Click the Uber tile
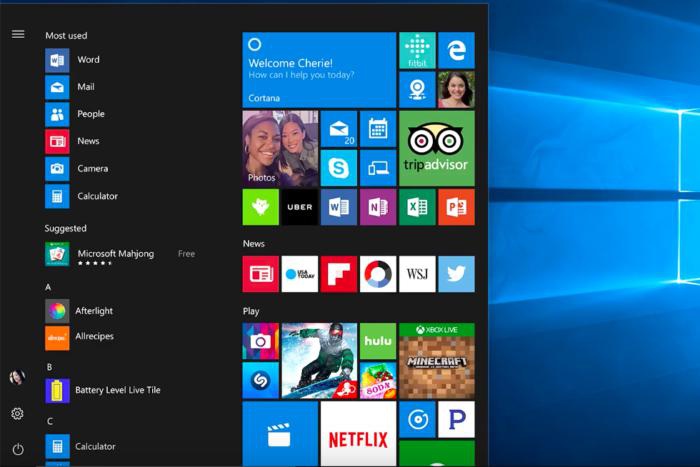 tap(300, 207)
